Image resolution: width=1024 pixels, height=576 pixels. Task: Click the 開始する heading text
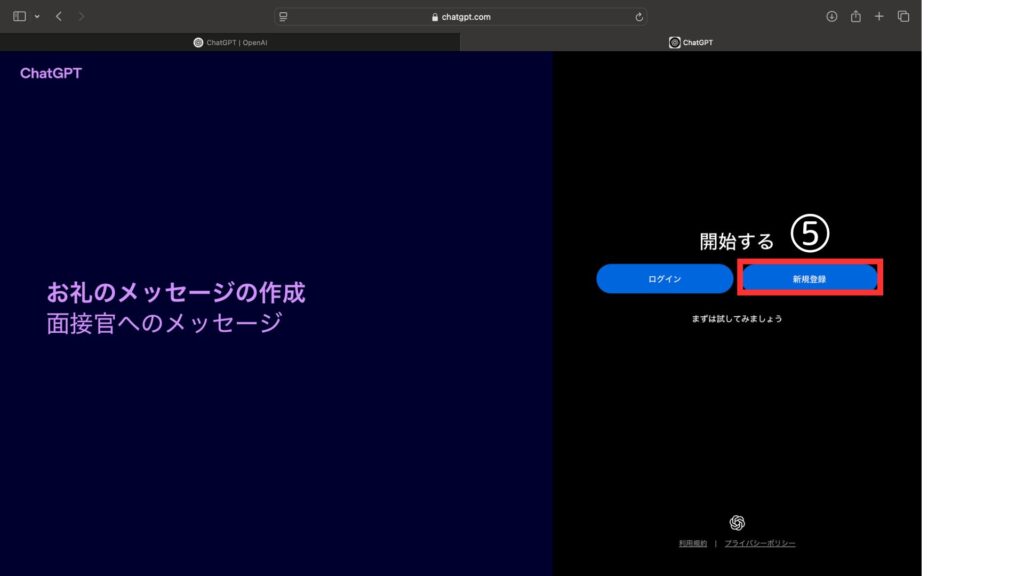pyautogui.click(x=737, y=242)
